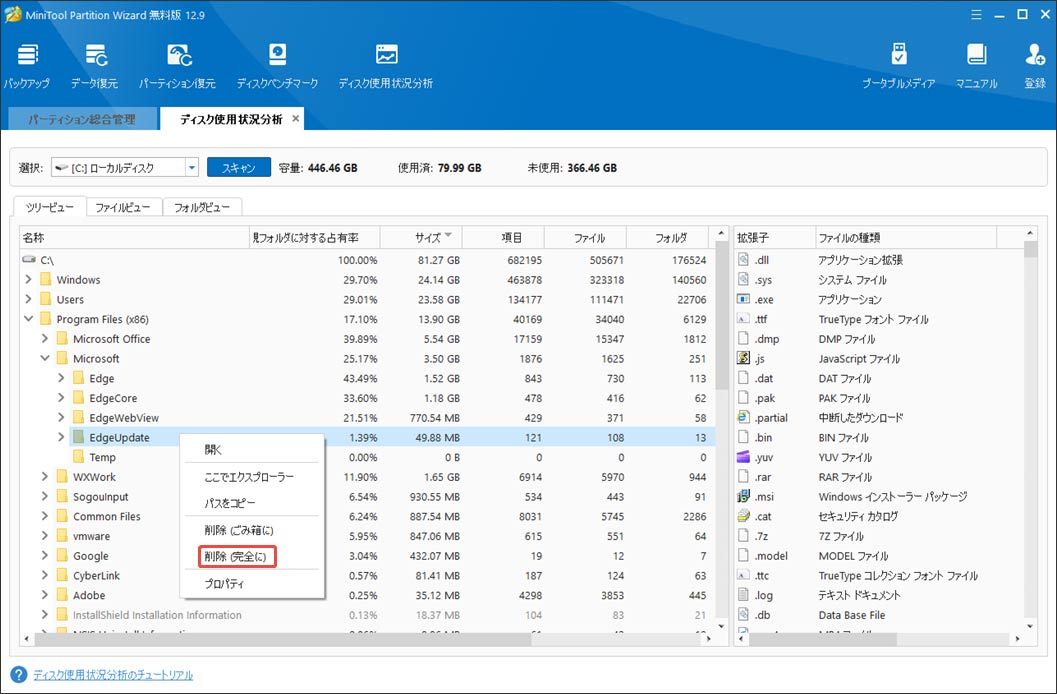Select 削除 (完全に) option
This screenshot has width=1057, height=694.
click(251, 557)
